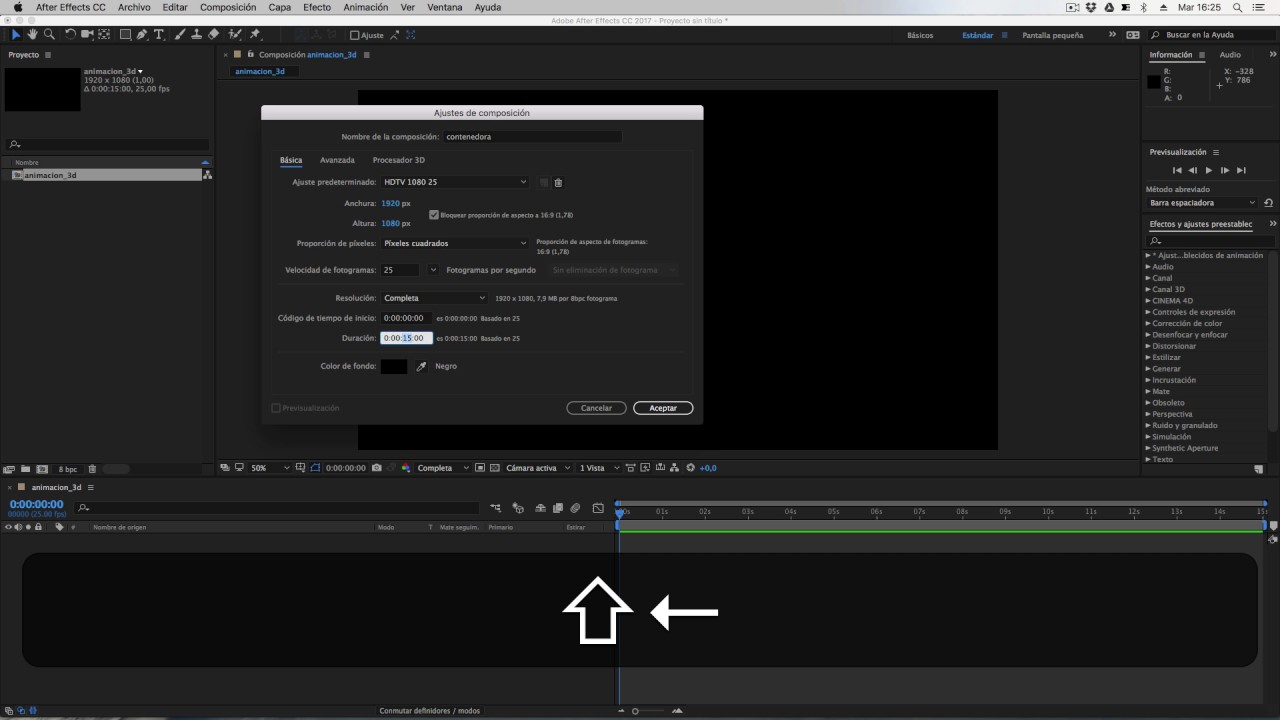
Task: Select the Horizontal Type tool
Action: coord(159,35)
